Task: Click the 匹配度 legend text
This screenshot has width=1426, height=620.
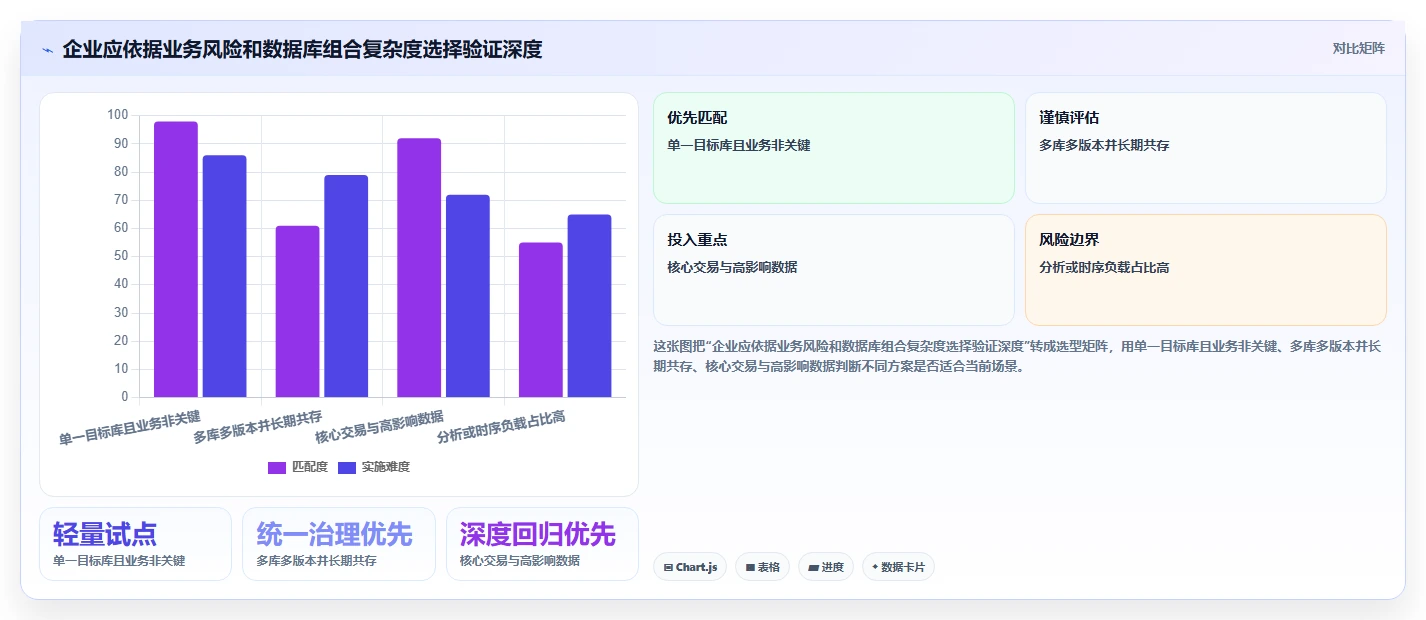Action: [x=310, y=467]
